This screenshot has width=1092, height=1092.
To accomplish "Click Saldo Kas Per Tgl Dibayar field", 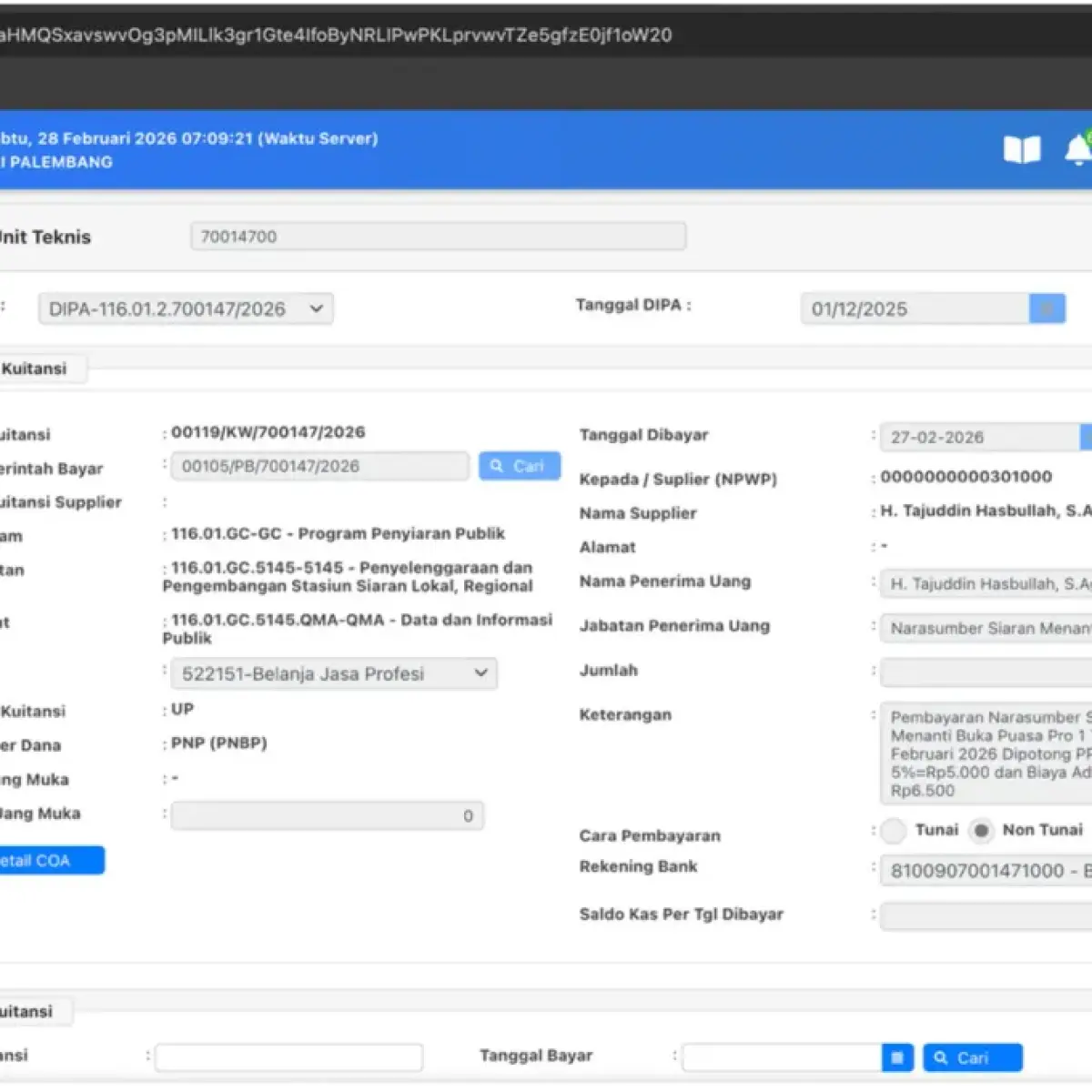I will 986,915.
